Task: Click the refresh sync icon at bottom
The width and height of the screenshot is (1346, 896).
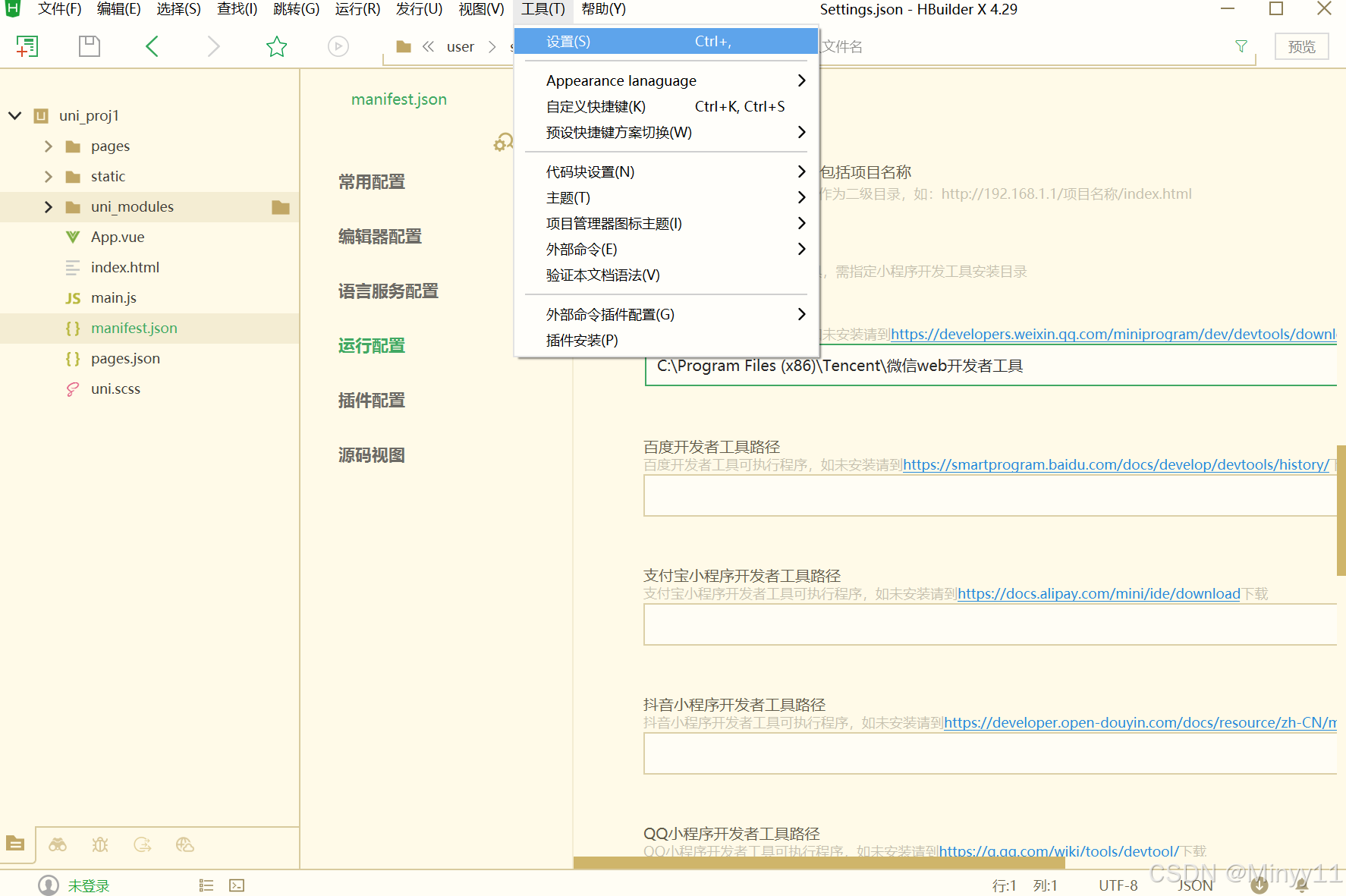Action: (x=143, y=844)
